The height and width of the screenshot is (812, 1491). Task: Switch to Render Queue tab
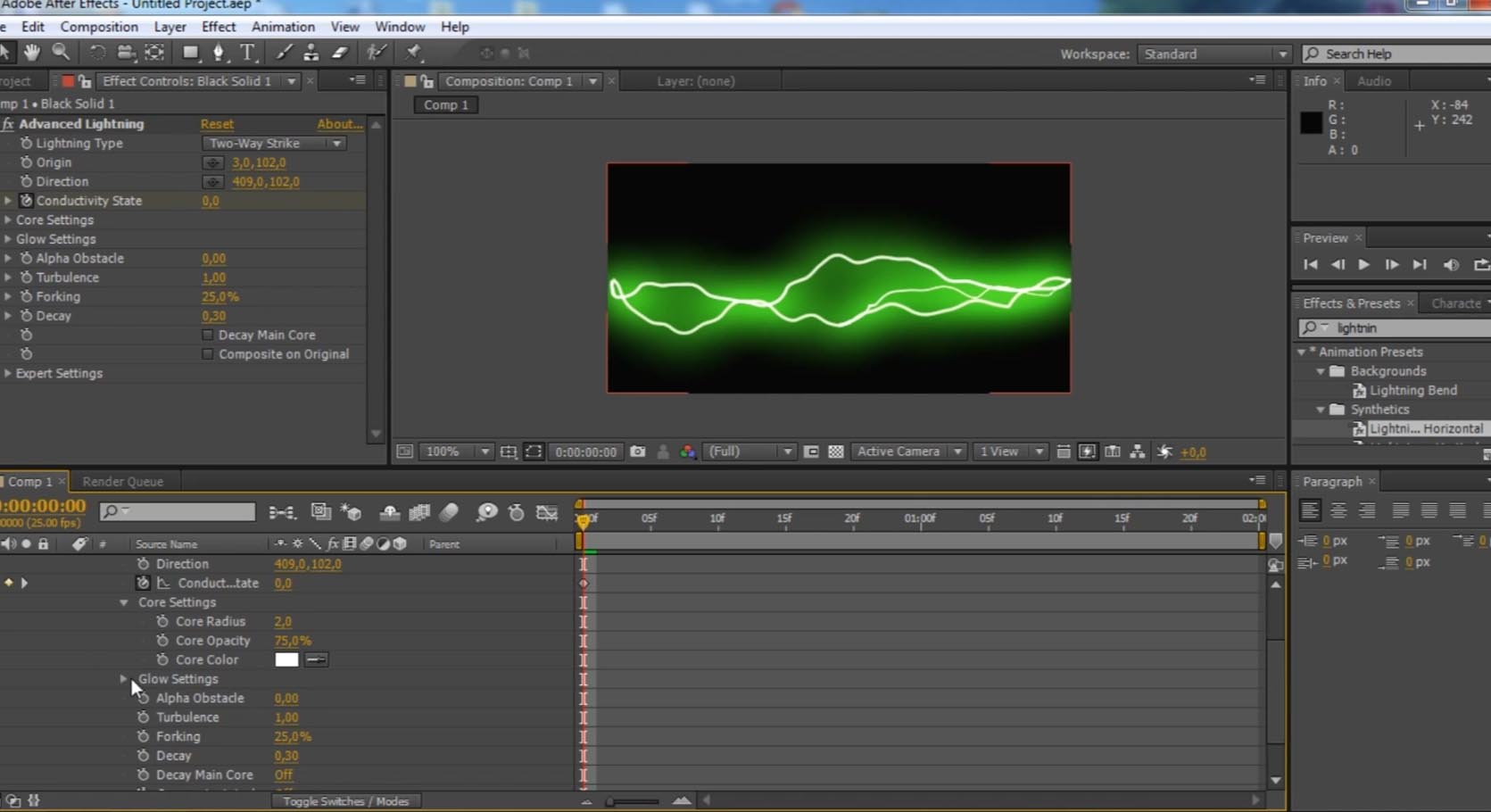pyautogui.click(x=122, y=481)
